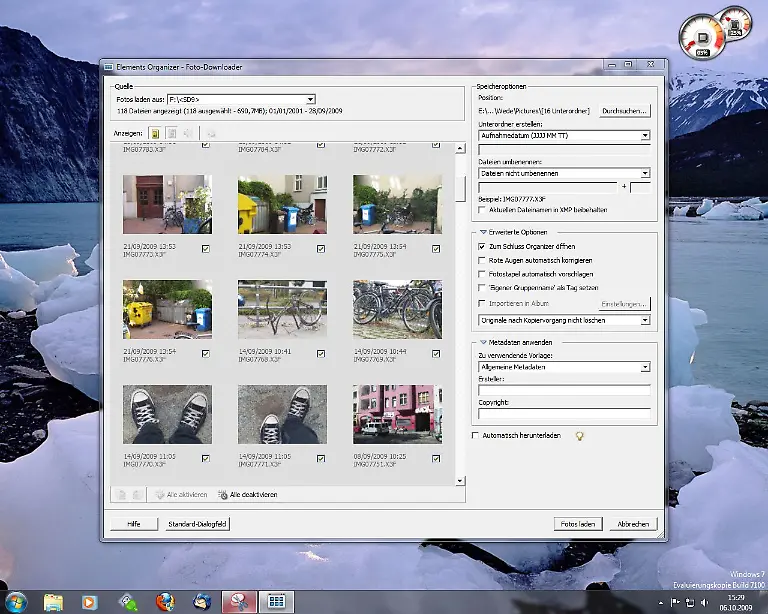Collapse the 'Metadaten anwenden' section
Image resolution: width=768 pixels, height=614 pixels.
point(484,342)
